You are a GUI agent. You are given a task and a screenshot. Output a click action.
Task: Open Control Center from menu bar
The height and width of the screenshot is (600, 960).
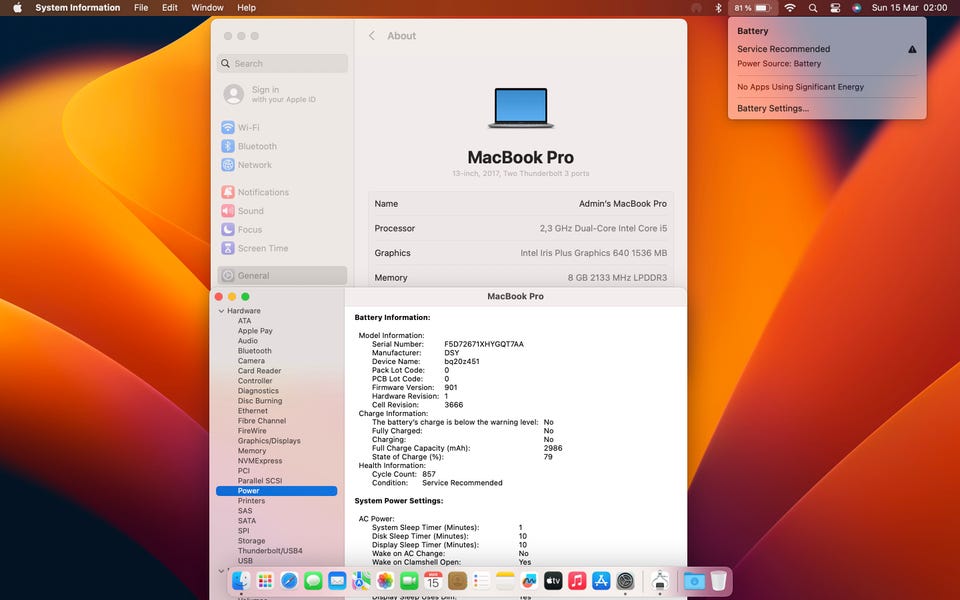point(835,8)
